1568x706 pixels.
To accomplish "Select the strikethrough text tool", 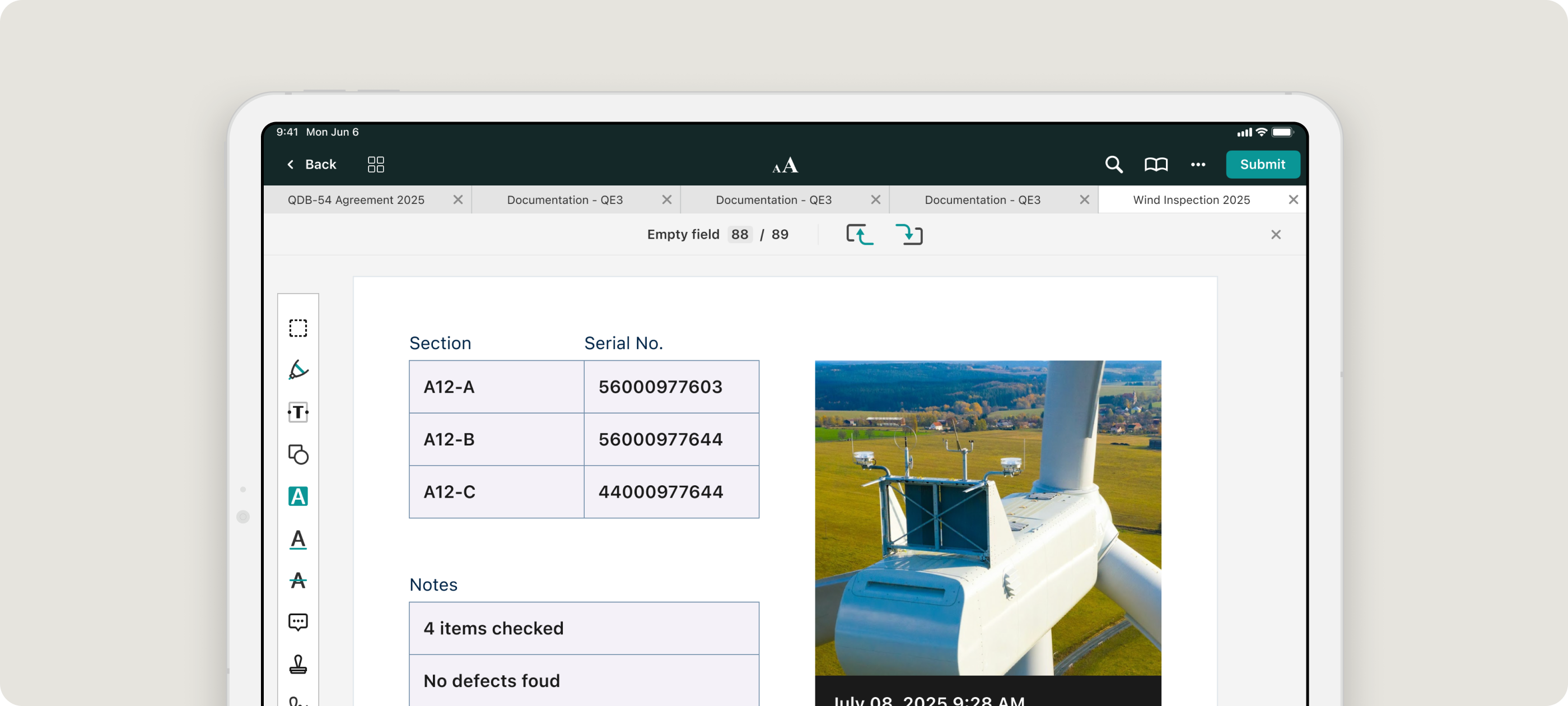I will (x=298, y=580).
